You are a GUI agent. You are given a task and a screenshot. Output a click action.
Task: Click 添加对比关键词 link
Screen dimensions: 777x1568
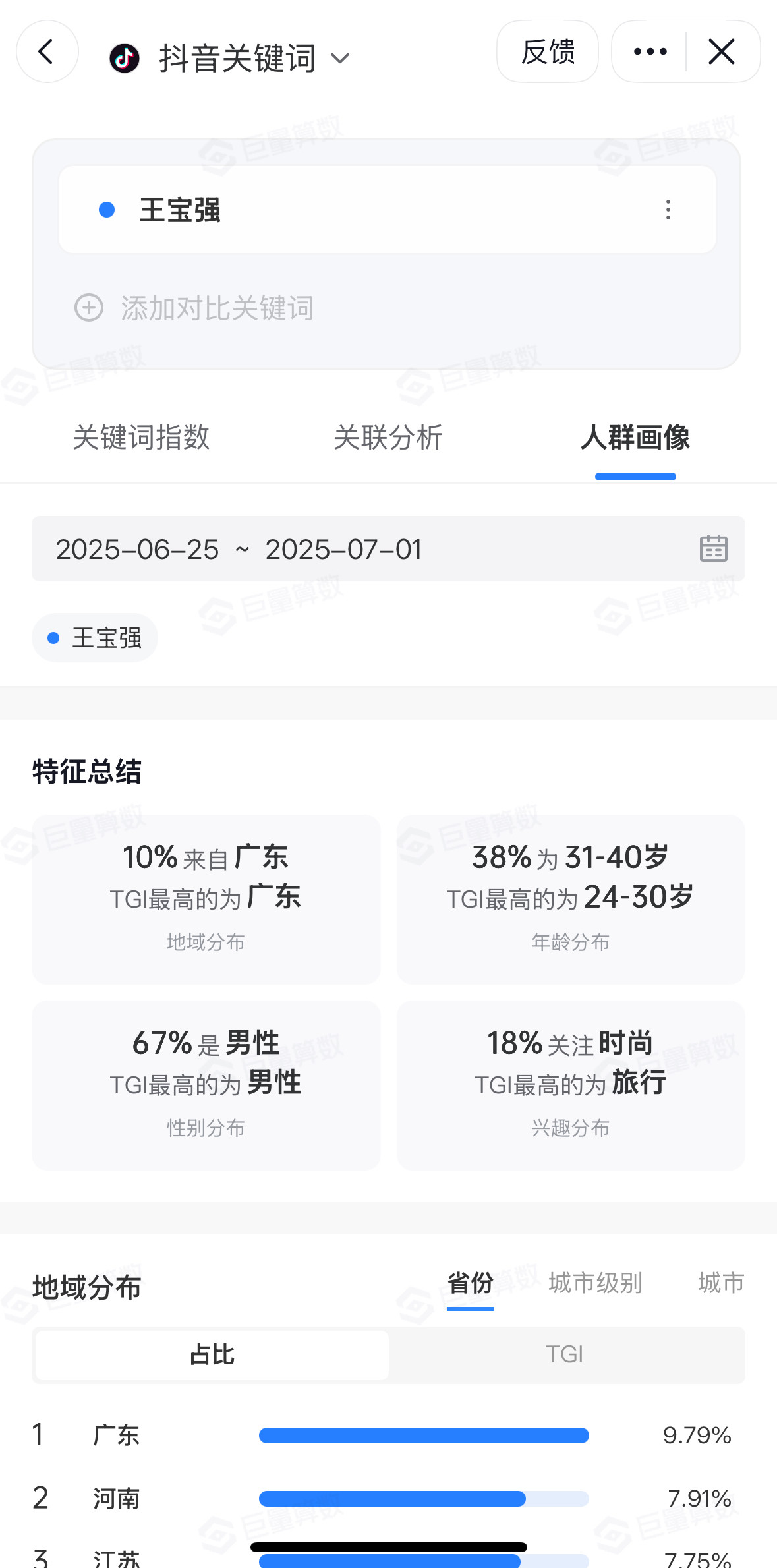coord(217,308)
